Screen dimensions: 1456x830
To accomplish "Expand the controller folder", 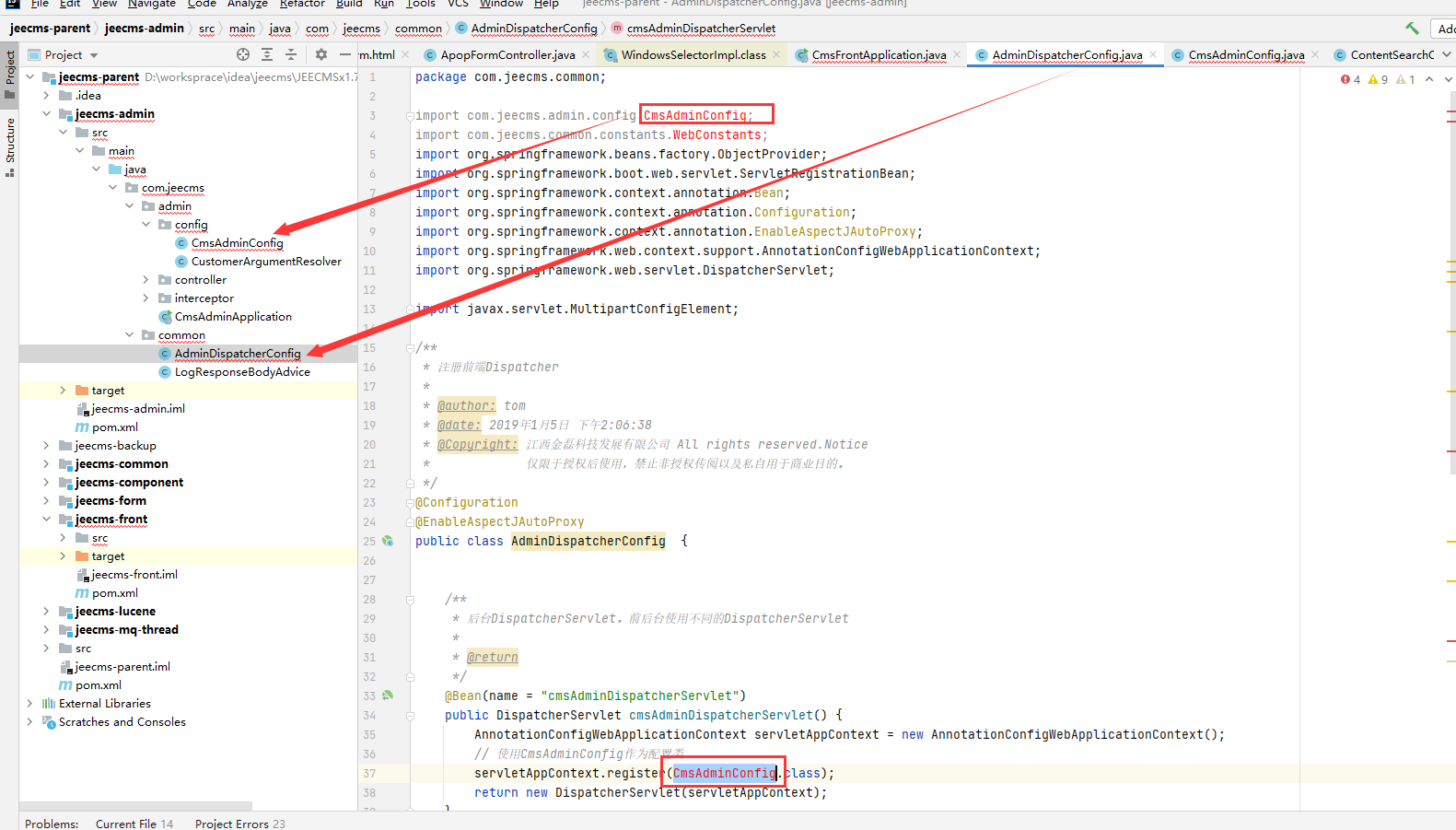I will pos(146,280).
